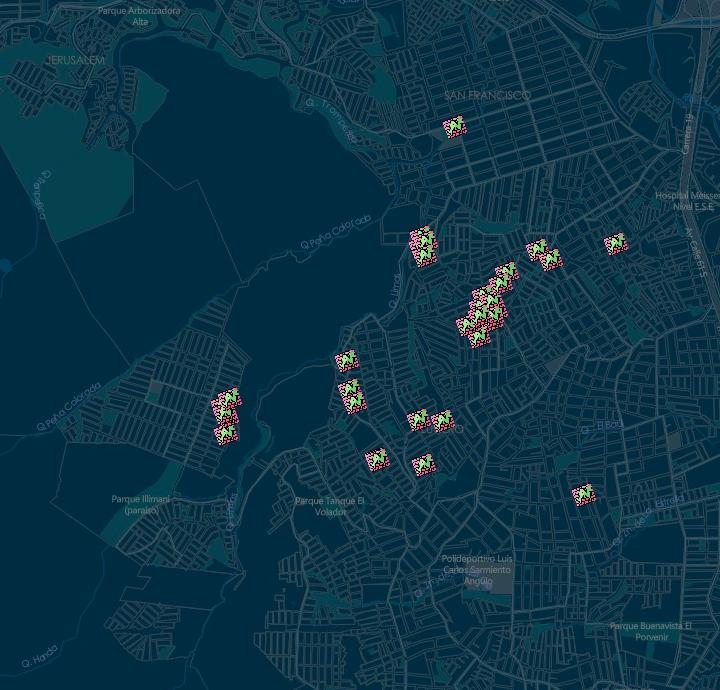Click the Q. Trompeta stream label
Image resolution: width=720 pixels, height=690 pixels.
pos(331,120)
